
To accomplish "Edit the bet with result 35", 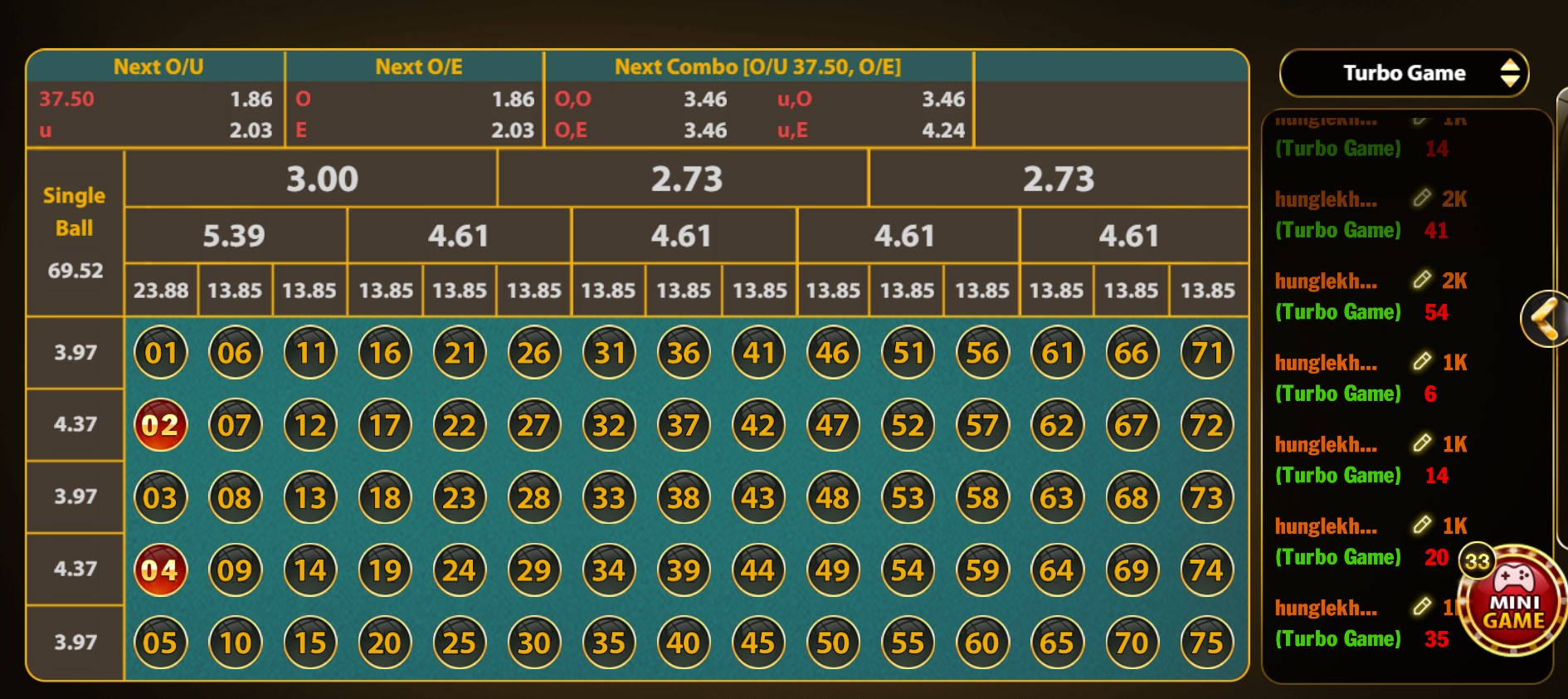I will point(1422,607).
